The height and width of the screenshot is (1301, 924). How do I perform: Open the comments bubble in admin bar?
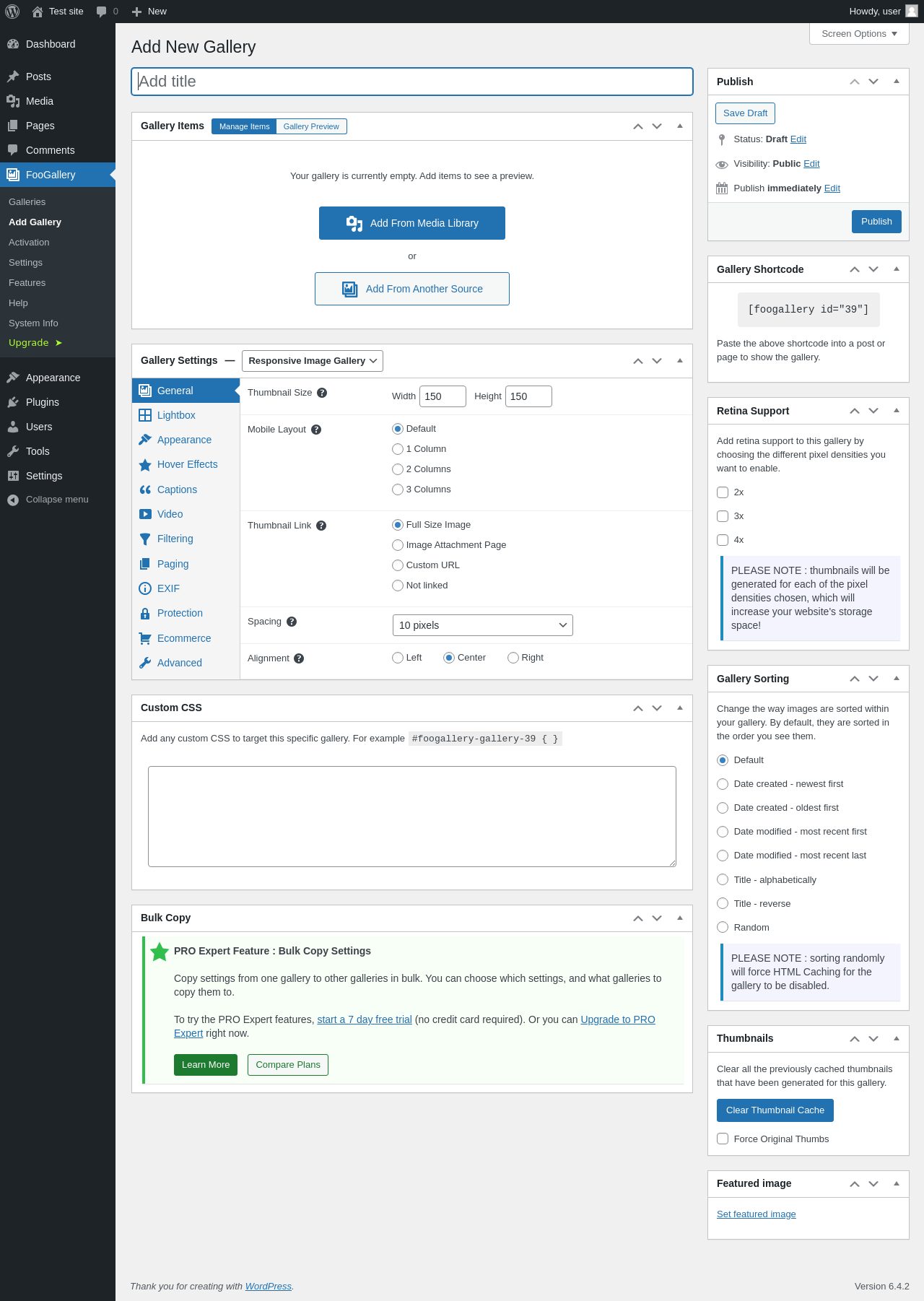pyautogui.click(x=102, y=12)
